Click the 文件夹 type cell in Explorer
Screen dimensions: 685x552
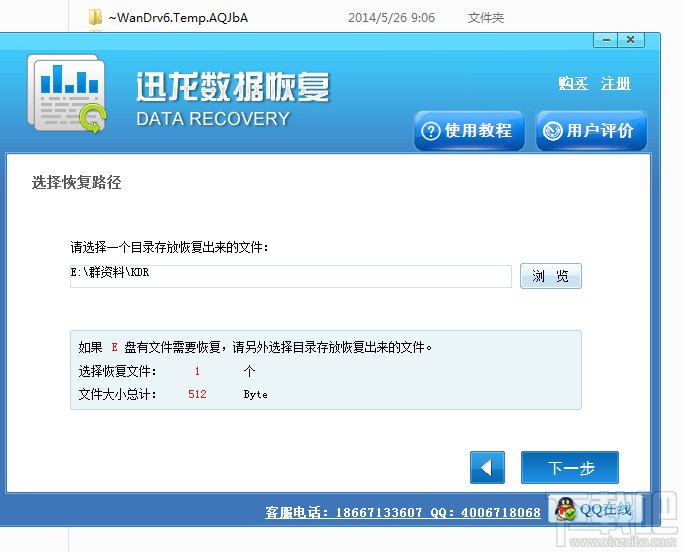click(x=486, y=17)
